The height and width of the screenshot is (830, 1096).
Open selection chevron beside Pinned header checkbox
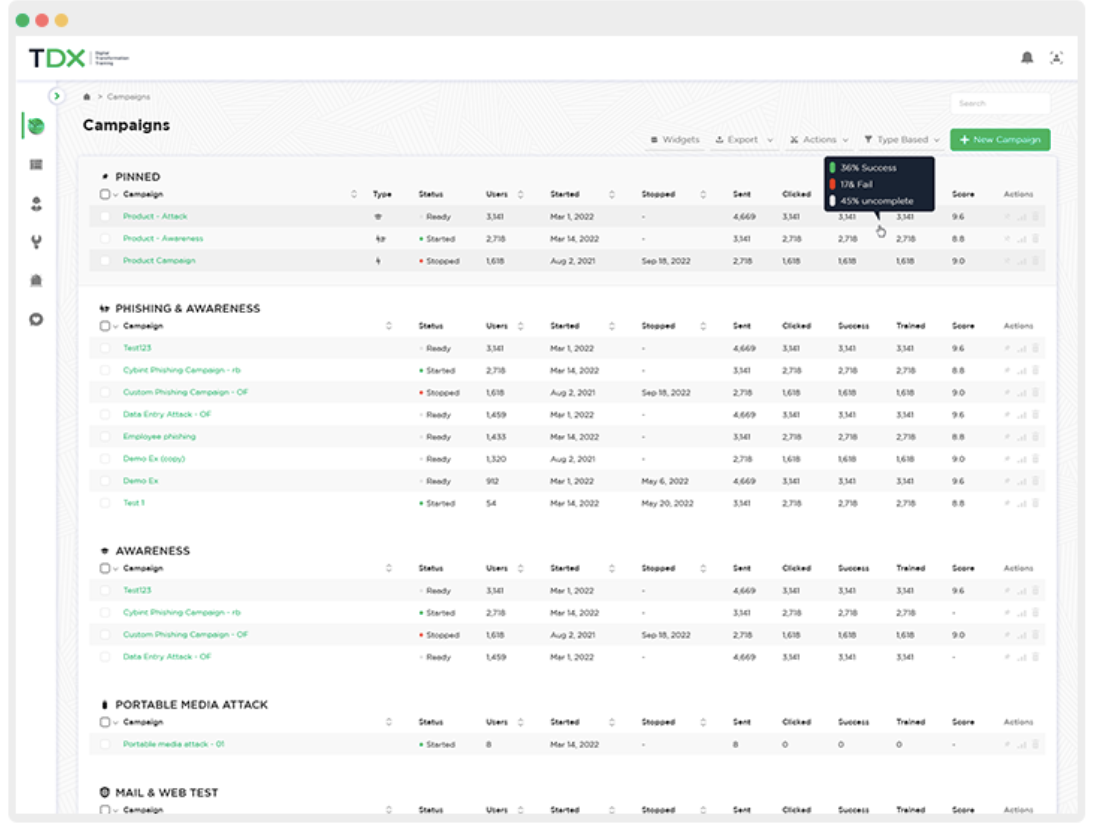coord(116,195)
